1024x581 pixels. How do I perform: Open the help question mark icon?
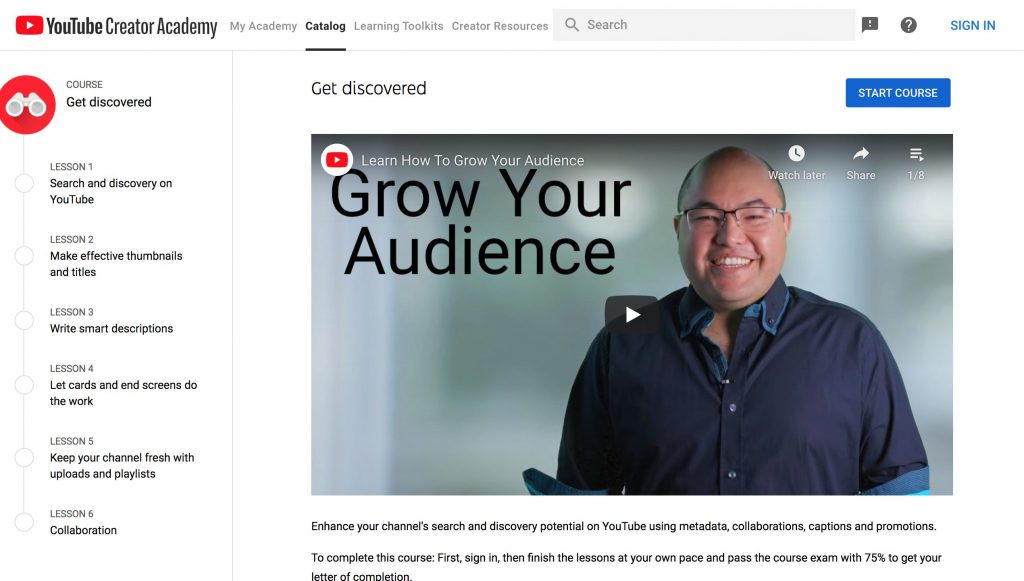pos(908,25)
